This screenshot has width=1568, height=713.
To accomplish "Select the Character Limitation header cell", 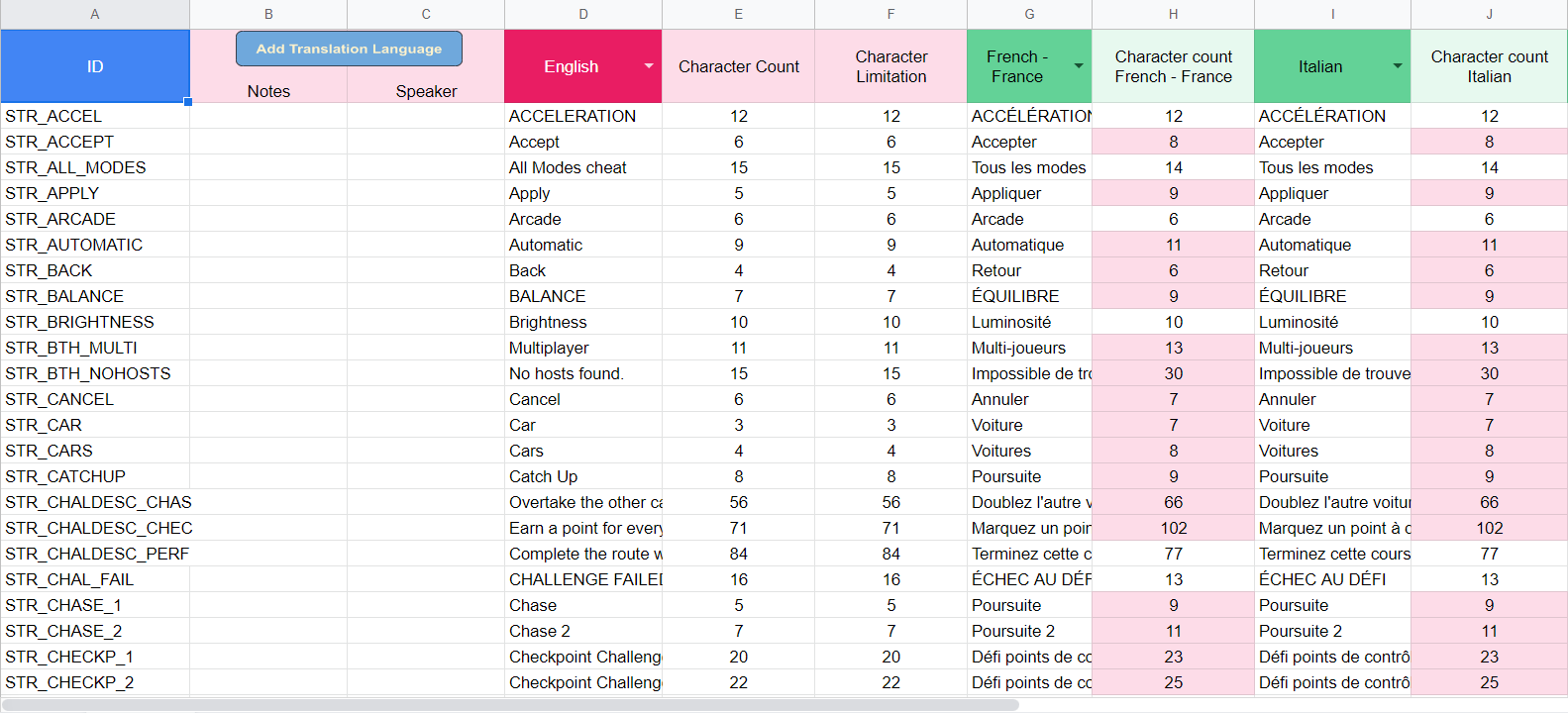I will (890, 66).
